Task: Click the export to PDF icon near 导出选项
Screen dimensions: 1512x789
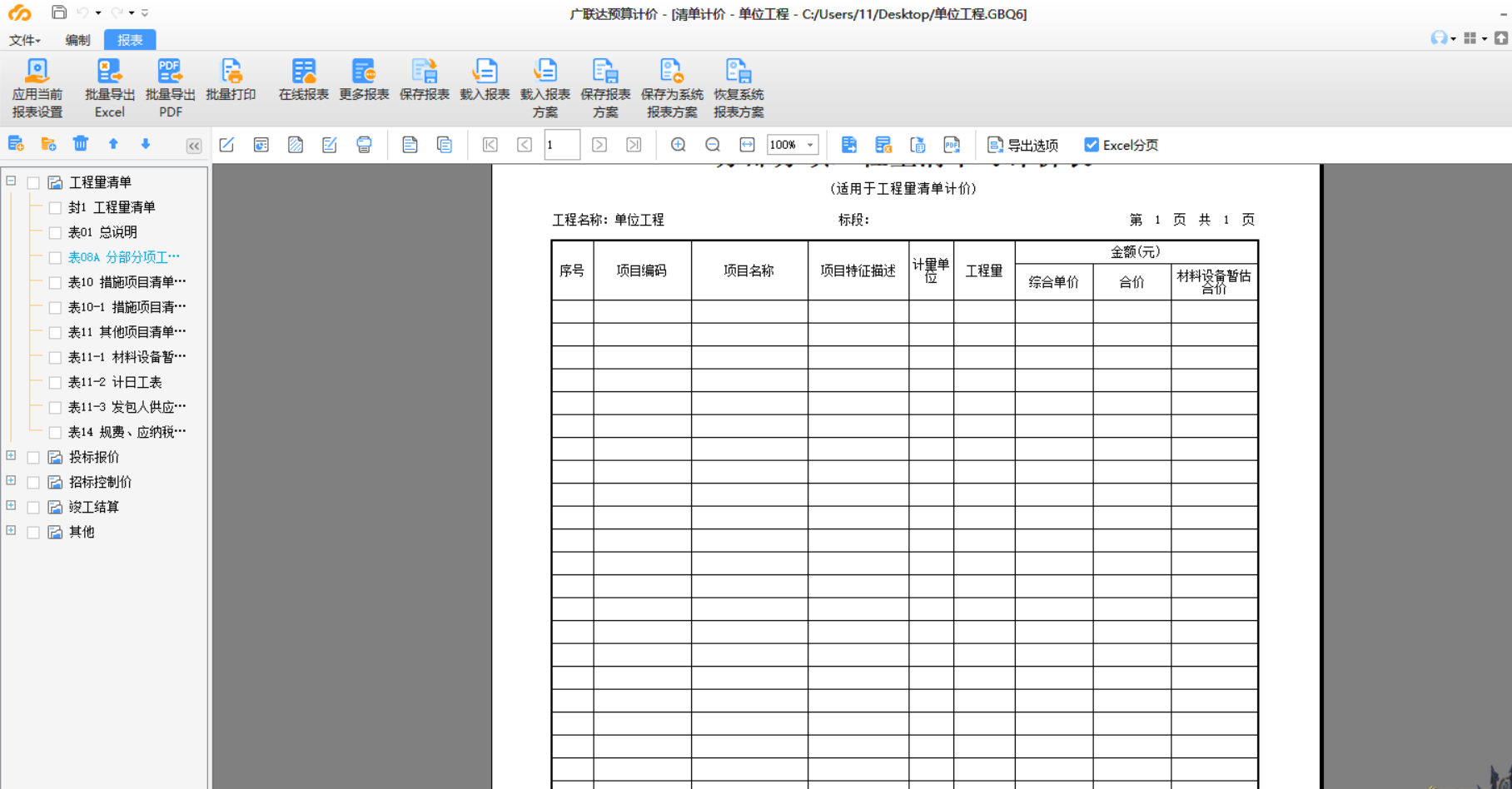Action: [x=952, y=145]
